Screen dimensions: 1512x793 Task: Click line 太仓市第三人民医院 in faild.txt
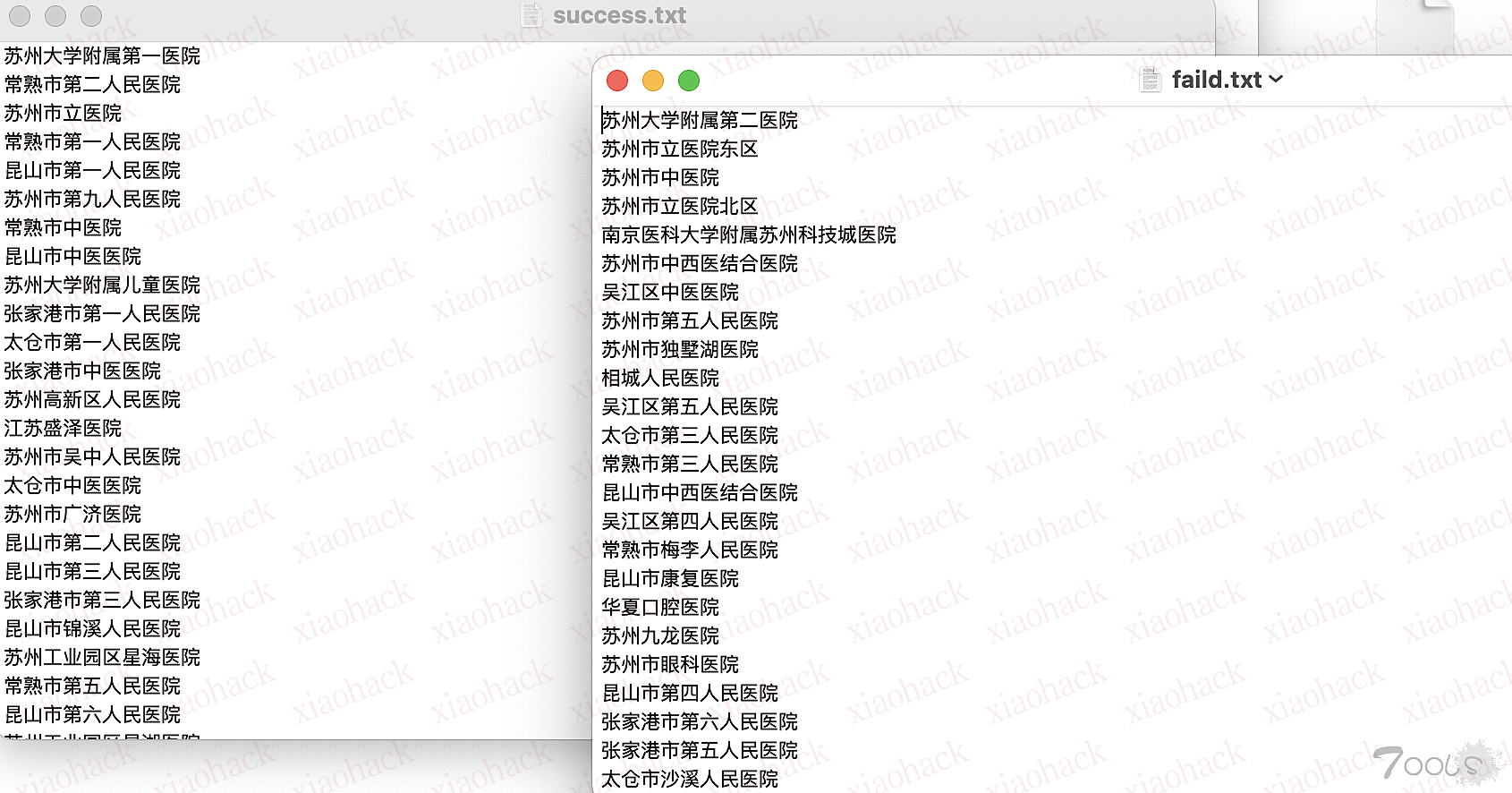click(x=690, y=435)
